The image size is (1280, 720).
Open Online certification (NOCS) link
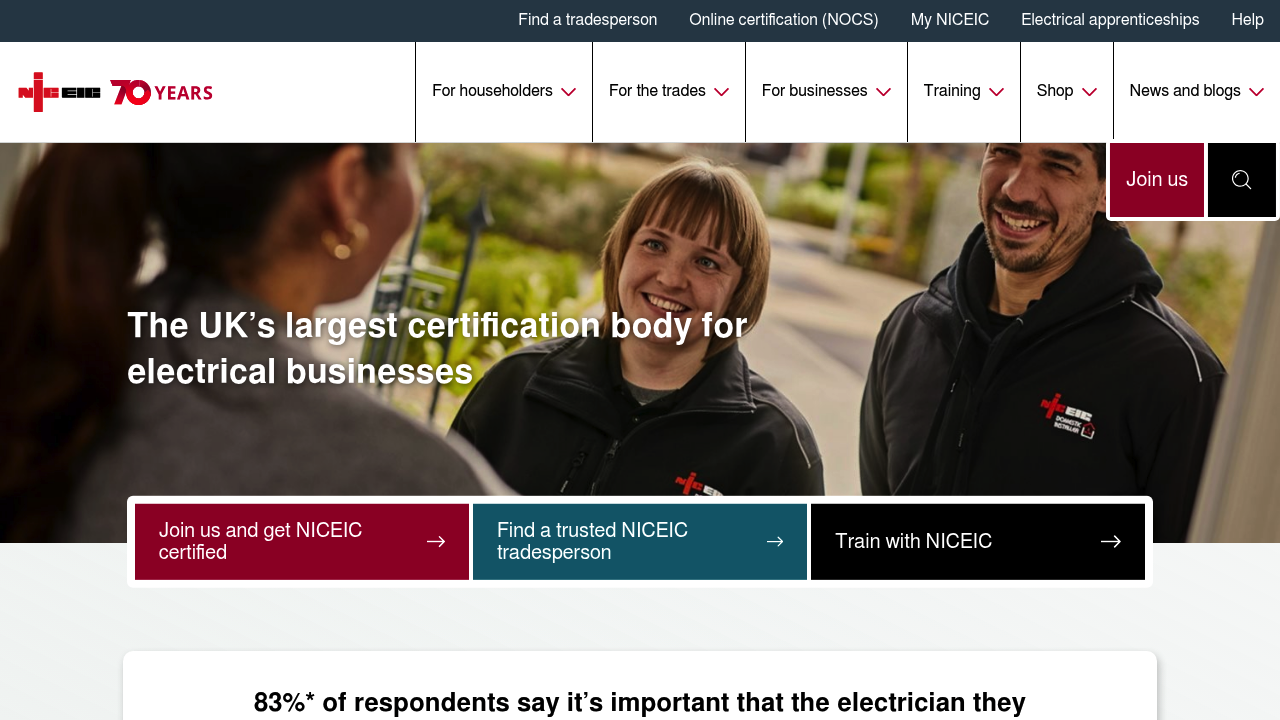point(784,20)
